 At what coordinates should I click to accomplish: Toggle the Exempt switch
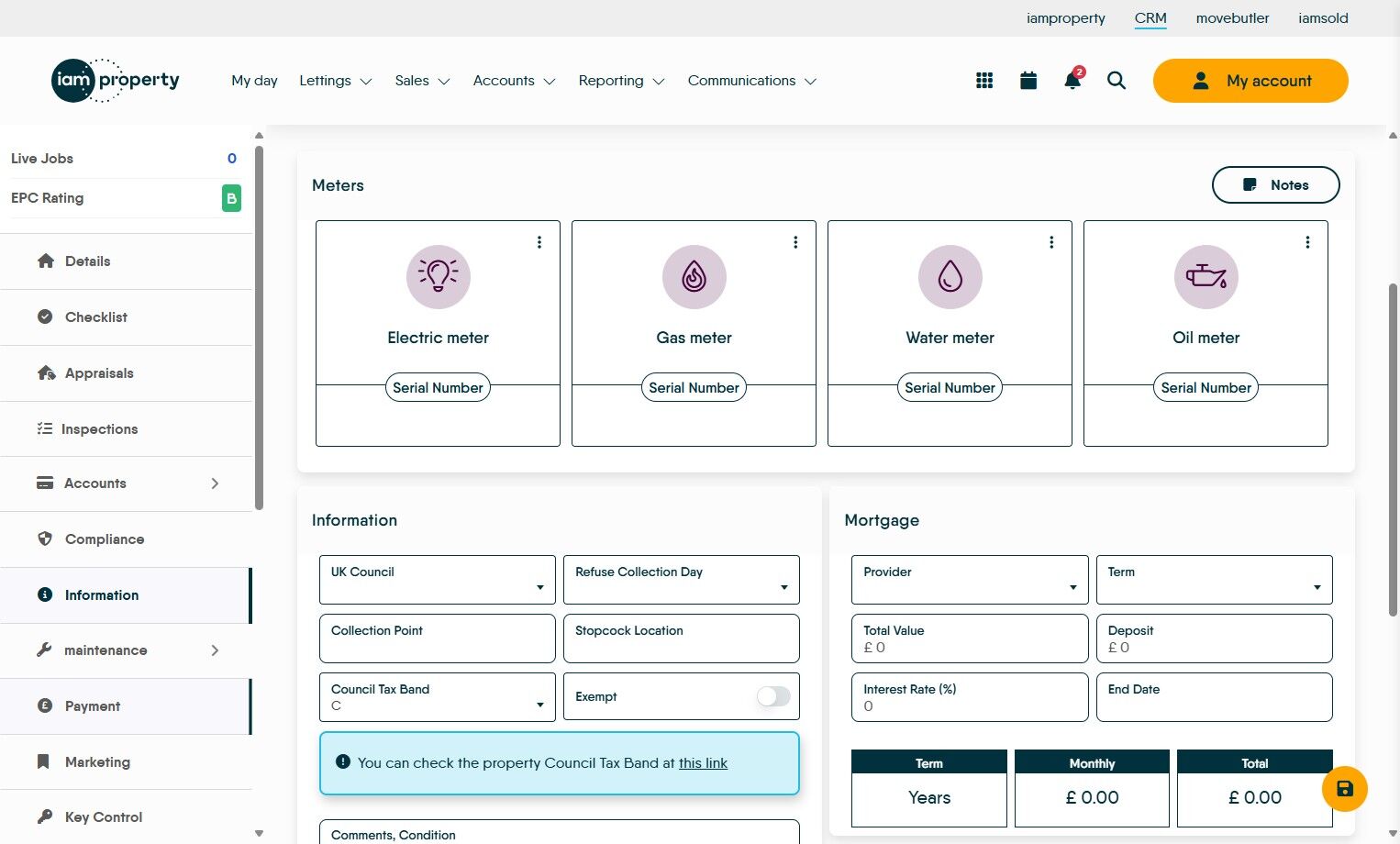click(773, 696)
